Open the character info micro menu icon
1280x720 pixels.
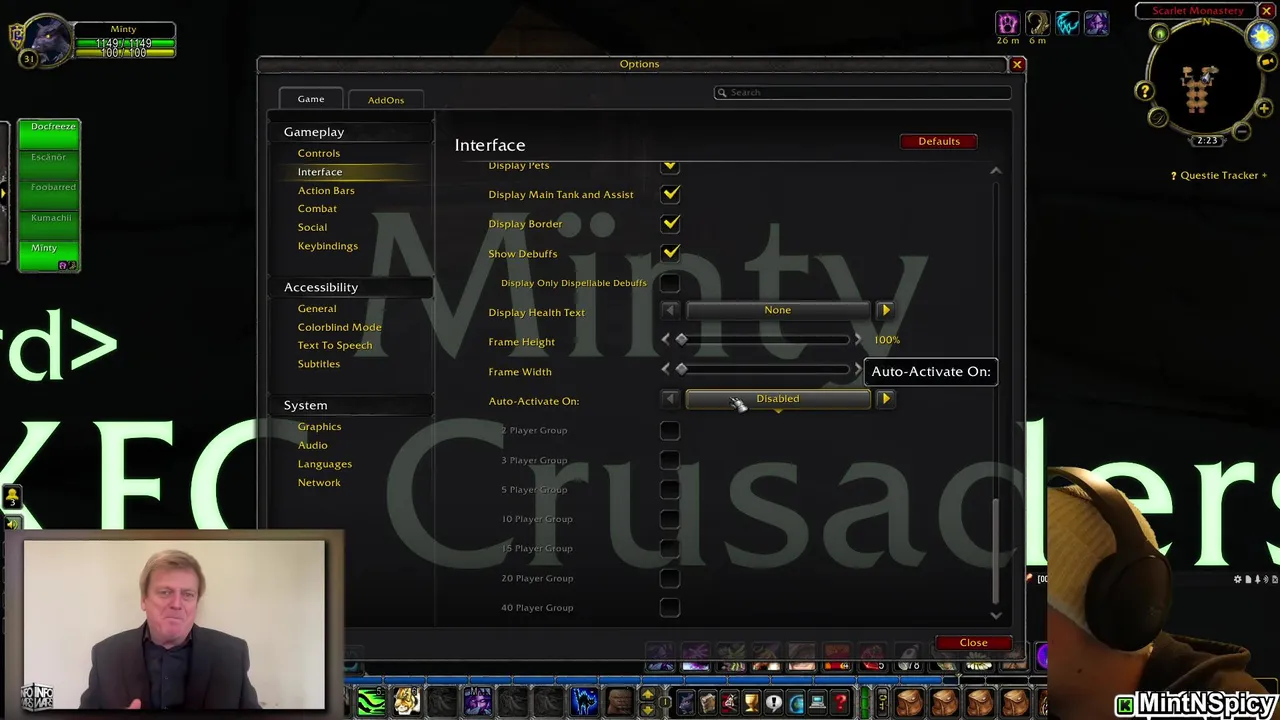688,702
